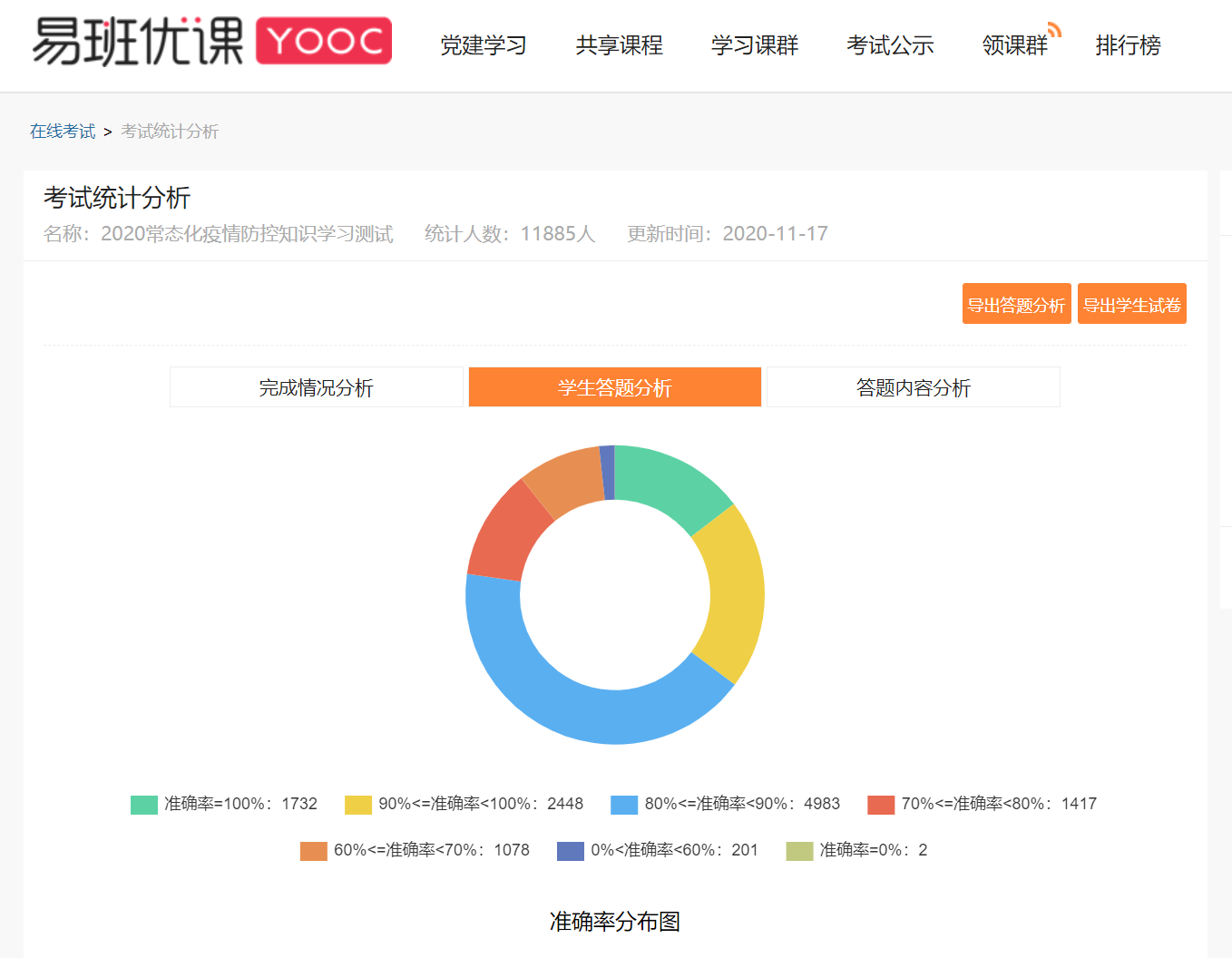Go to 共享课程 in navigation
Screen dimensions: 1232x958
(619, 45)
